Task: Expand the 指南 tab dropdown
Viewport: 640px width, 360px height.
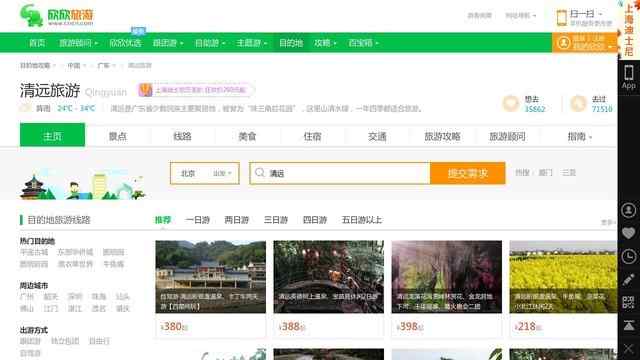Action: [x=590, y=137]
